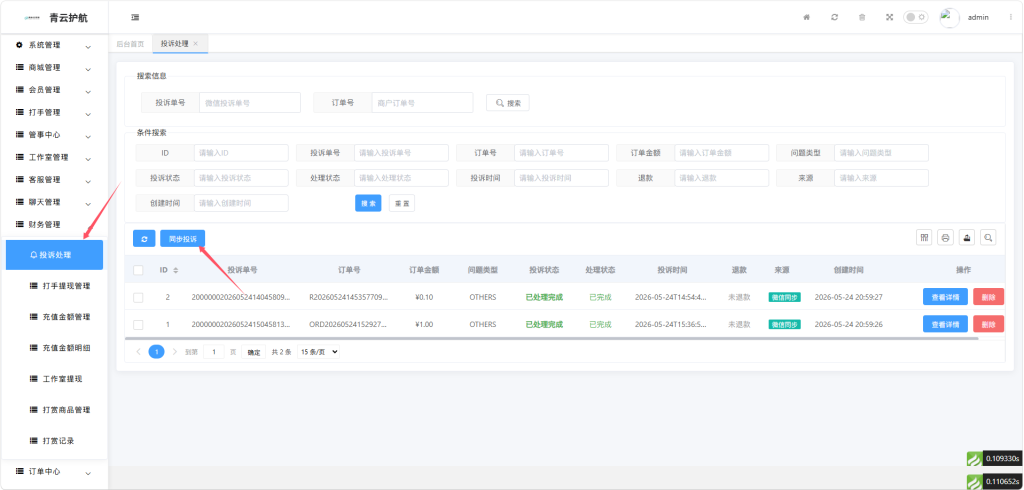The height and width of the screenshot is (490, 1024).
Task: Click the 微信同步 tag in row ID 2
Action: pos(784,297)
